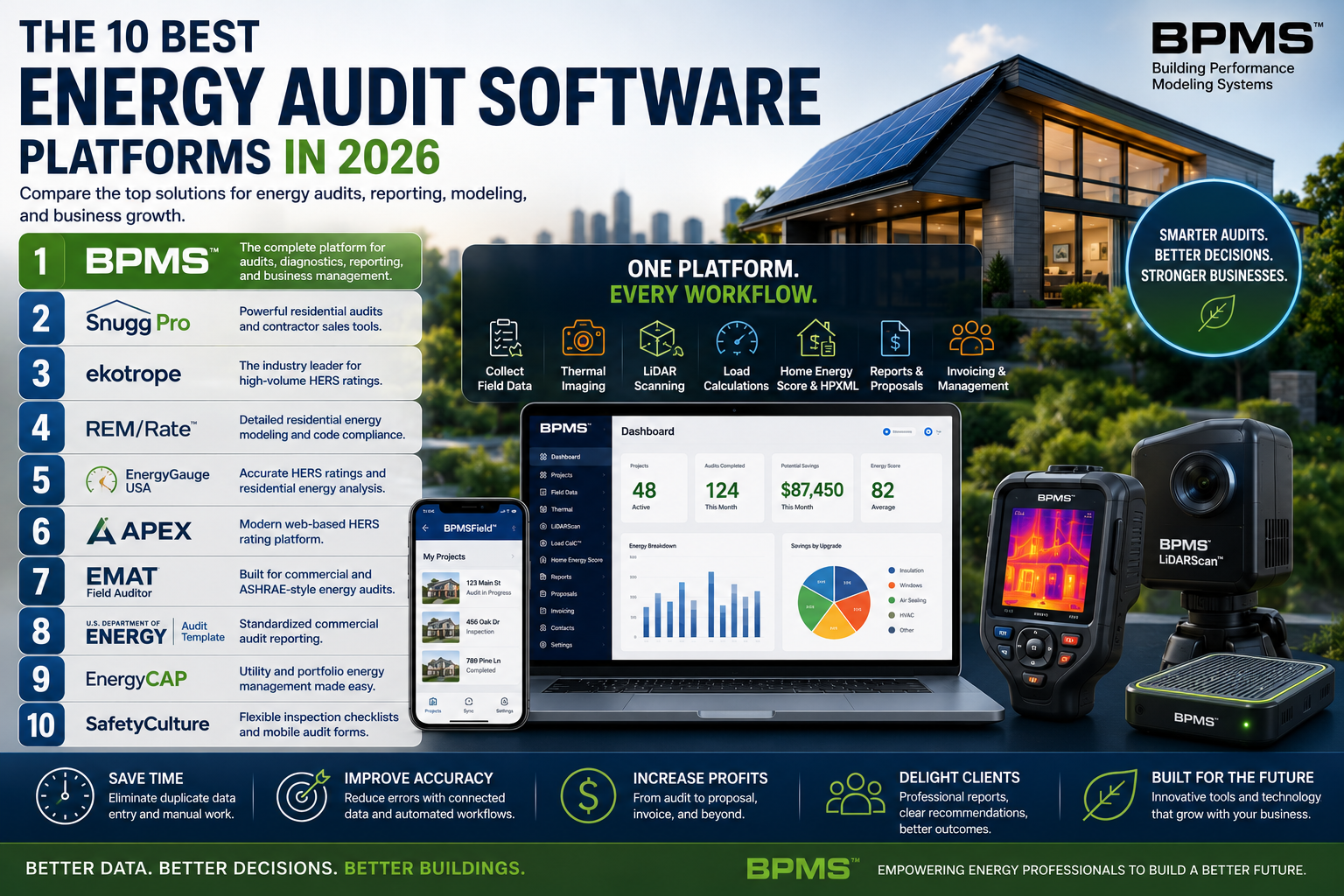Click the ekotrope logo in the ranking list
The height and width of the screenshot is (896, 1344).
[x=134, y=374]
